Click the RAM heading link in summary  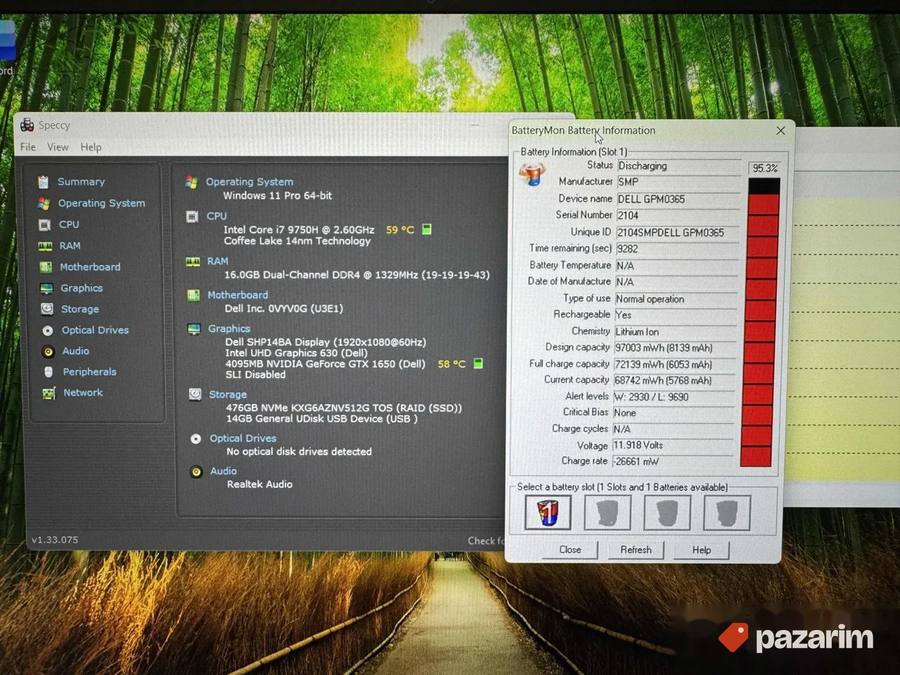click(x=218, y=261)
